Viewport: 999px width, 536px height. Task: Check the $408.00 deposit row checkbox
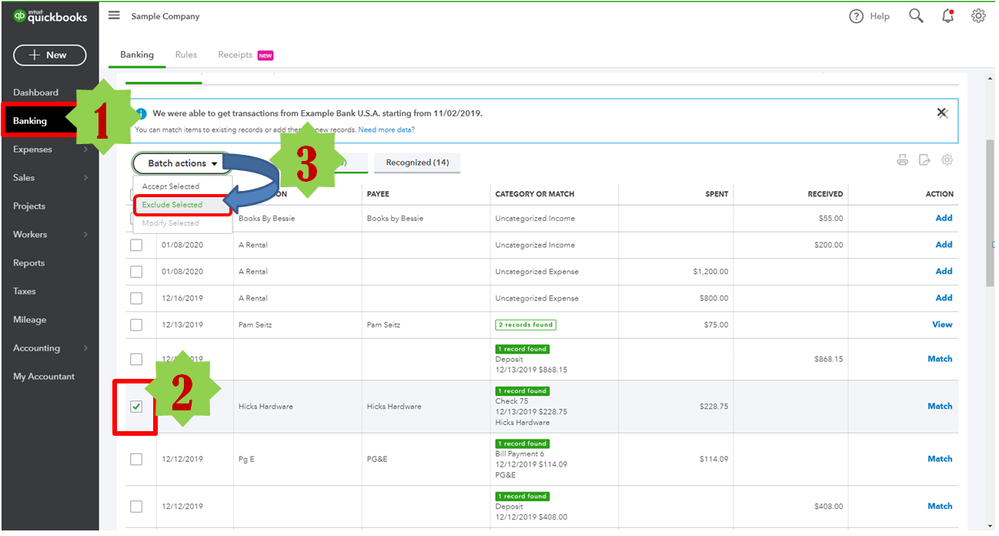(x=136, y=506)
